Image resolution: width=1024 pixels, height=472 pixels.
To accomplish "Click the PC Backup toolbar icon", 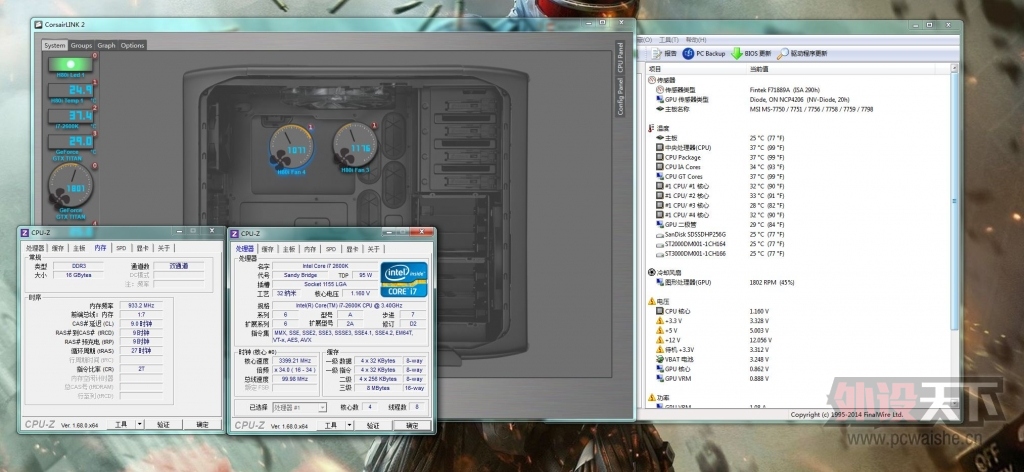I will (688, 54).
